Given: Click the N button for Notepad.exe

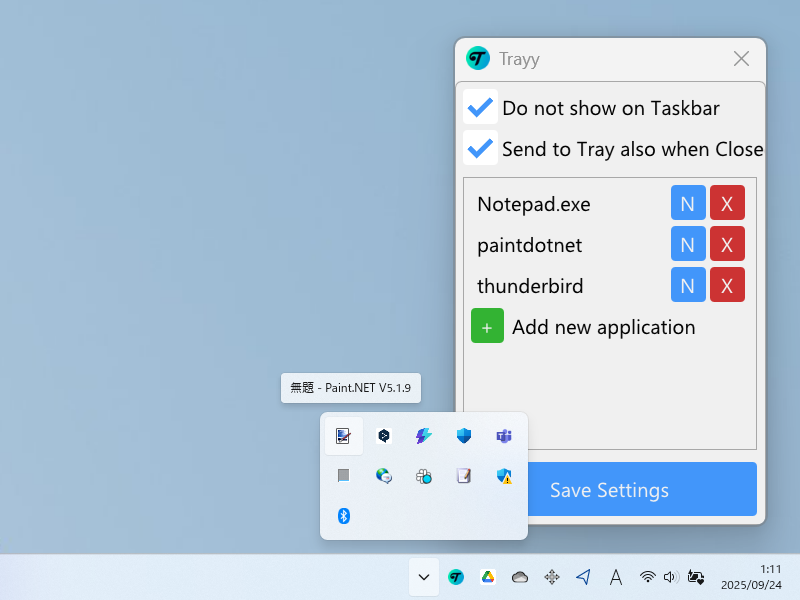Looking at the screenshot, I should [688, 203].
